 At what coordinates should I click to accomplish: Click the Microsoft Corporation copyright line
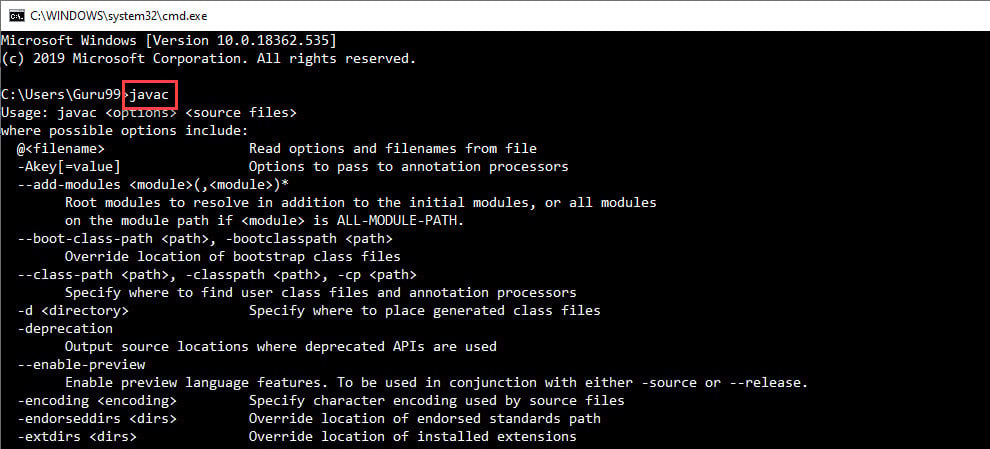(x=208, y=58)
